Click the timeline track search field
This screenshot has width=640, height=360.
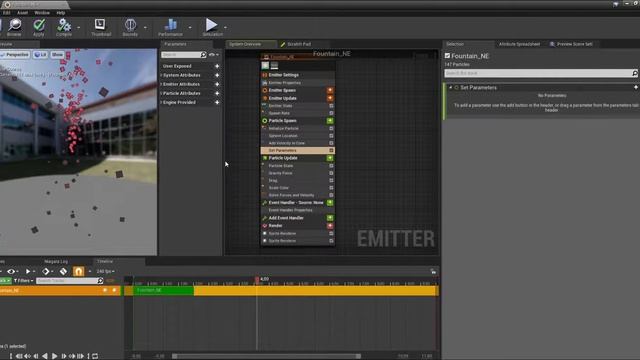[69, 281]
